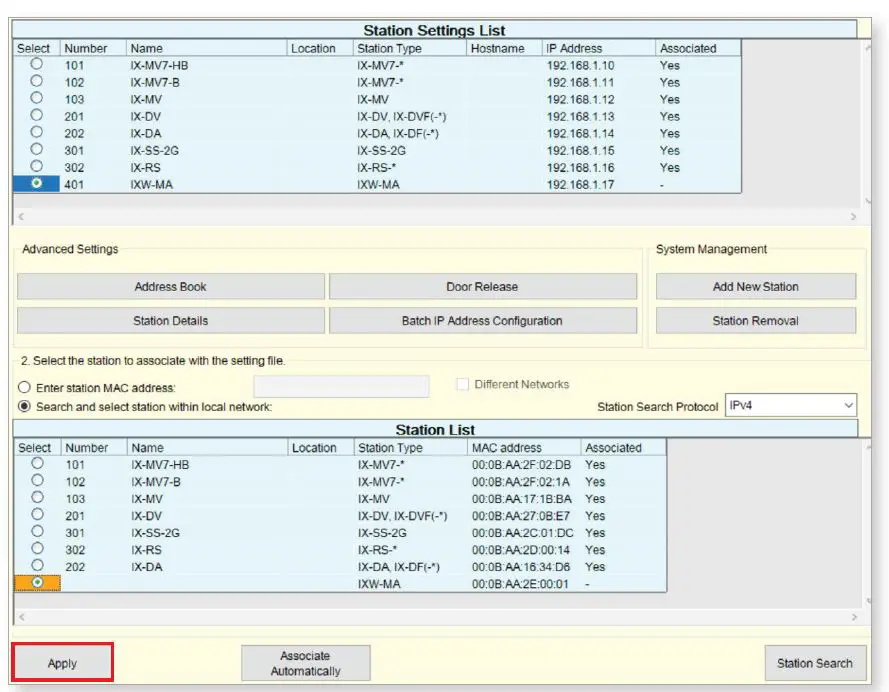
Task: Select Search and select station within local network
Action: 25,407
